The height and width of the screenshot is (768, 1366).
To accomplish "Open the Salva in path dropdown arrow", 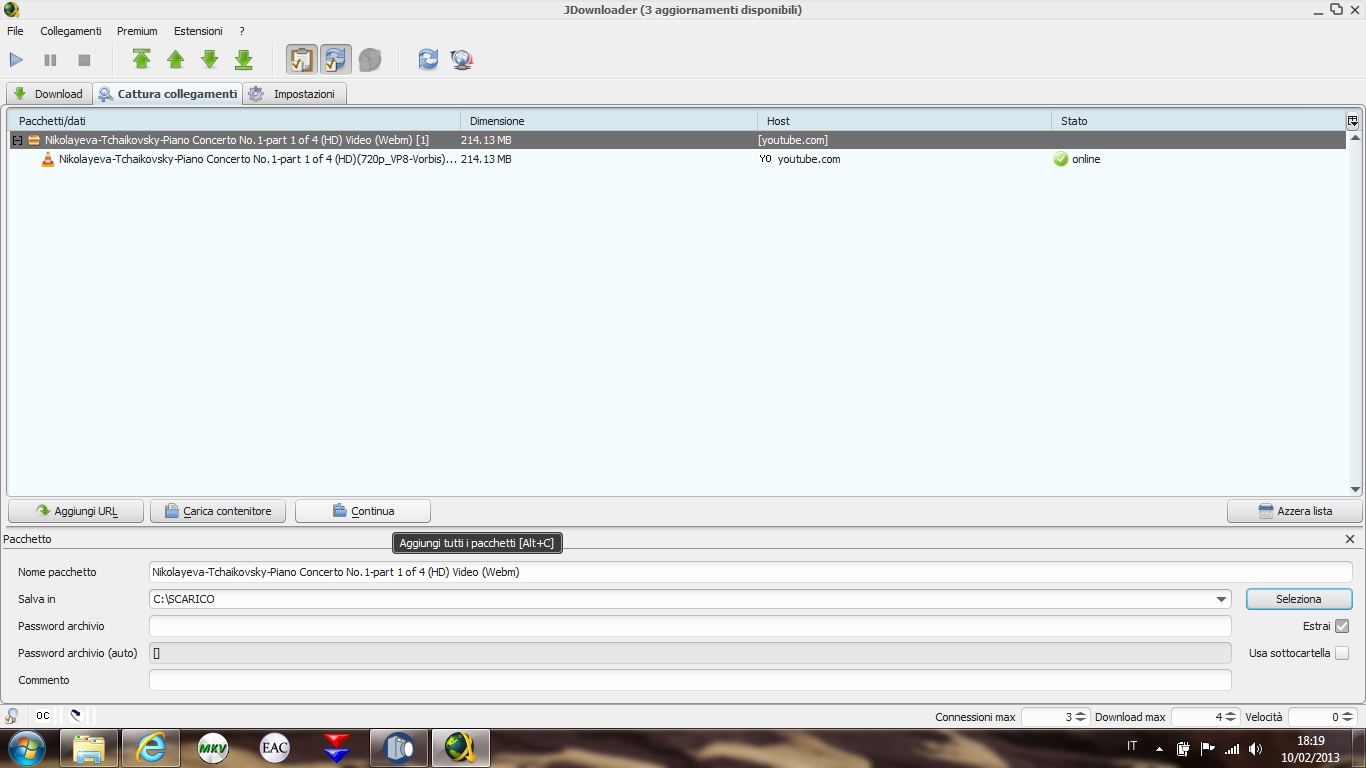I will click(1222, 599).
